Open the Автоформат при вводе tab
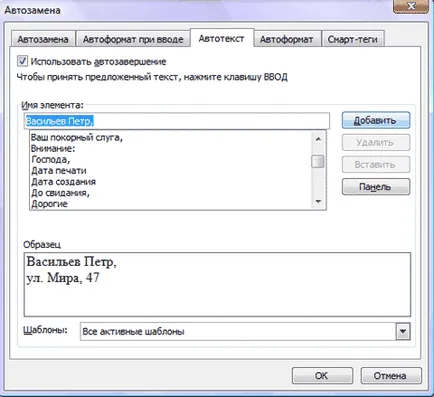This screenshot has height=397, width=434. click(133, 39)
